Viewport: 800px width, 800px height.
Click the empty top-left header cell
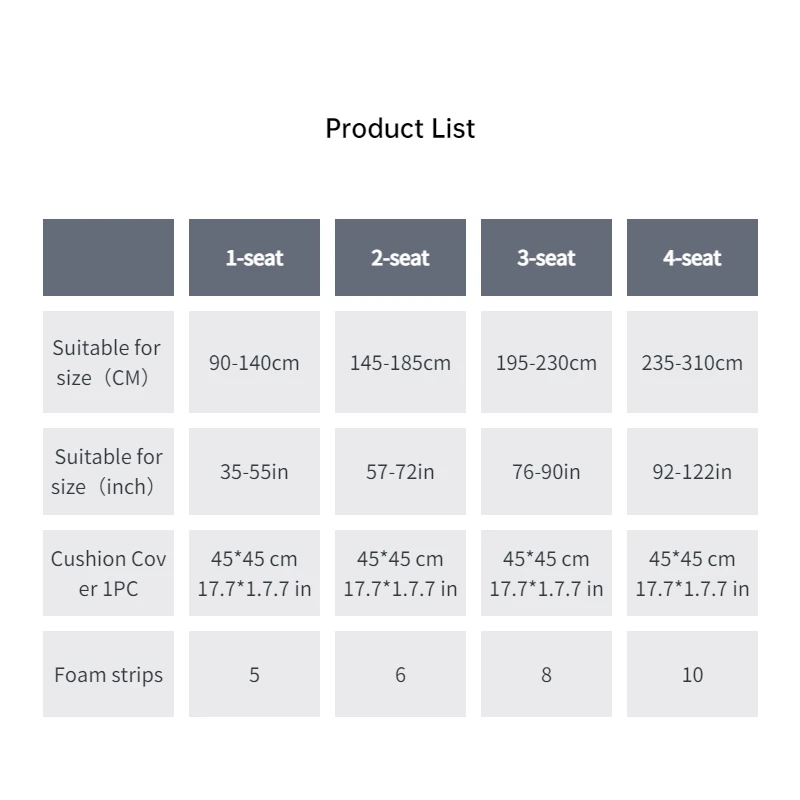pyautogui.click(x=108, y=258)
